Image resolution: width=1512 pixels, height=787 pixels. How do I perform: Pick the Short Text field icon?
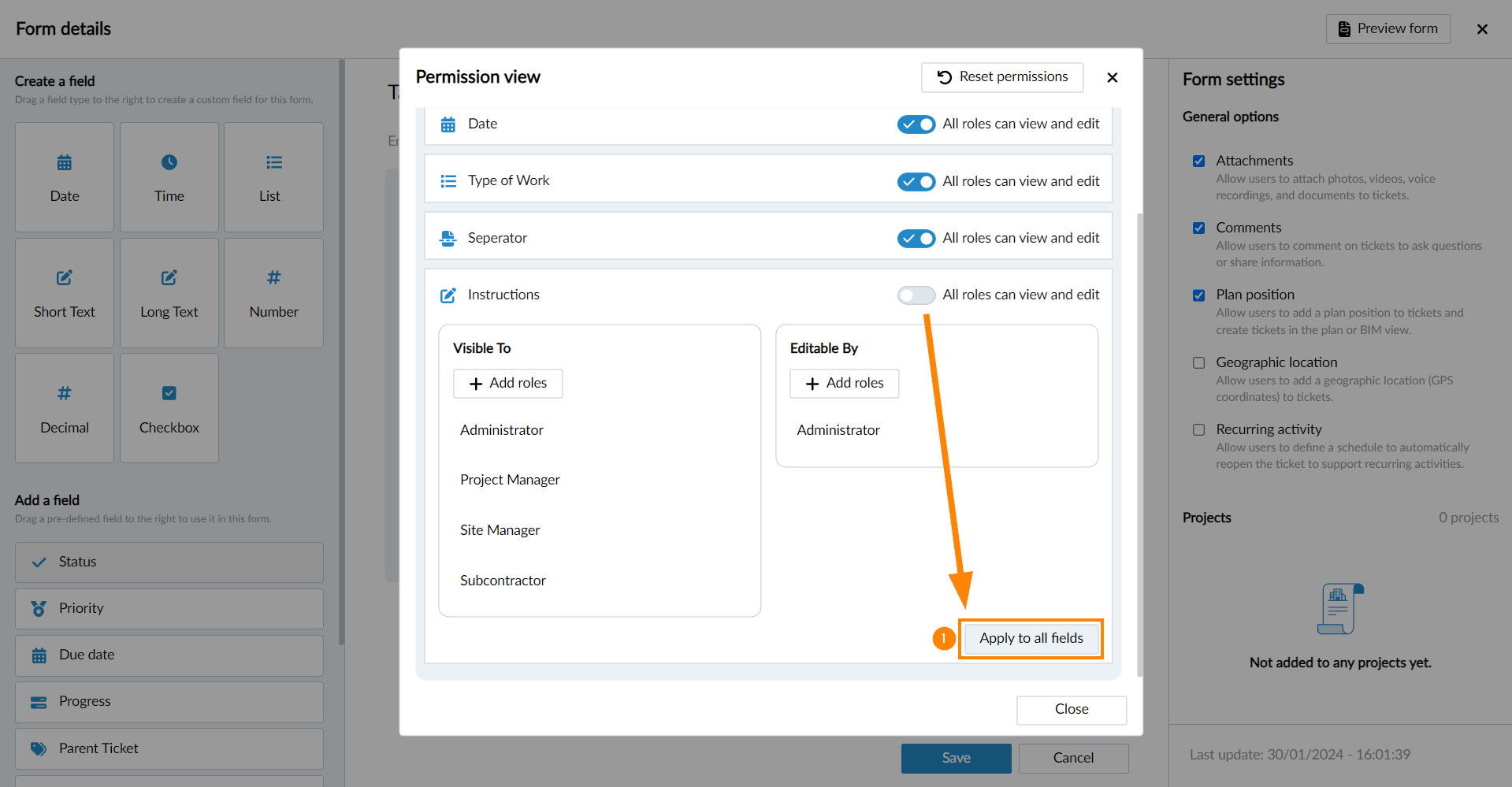65,277
